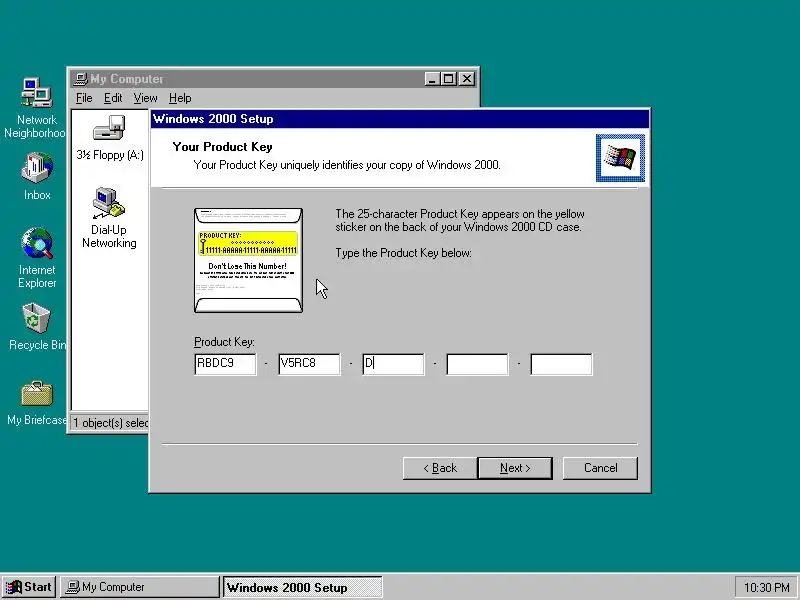This screenshot has height=600, width=800.
Task: Click the Back button in Setup
Action: (440, 468)
